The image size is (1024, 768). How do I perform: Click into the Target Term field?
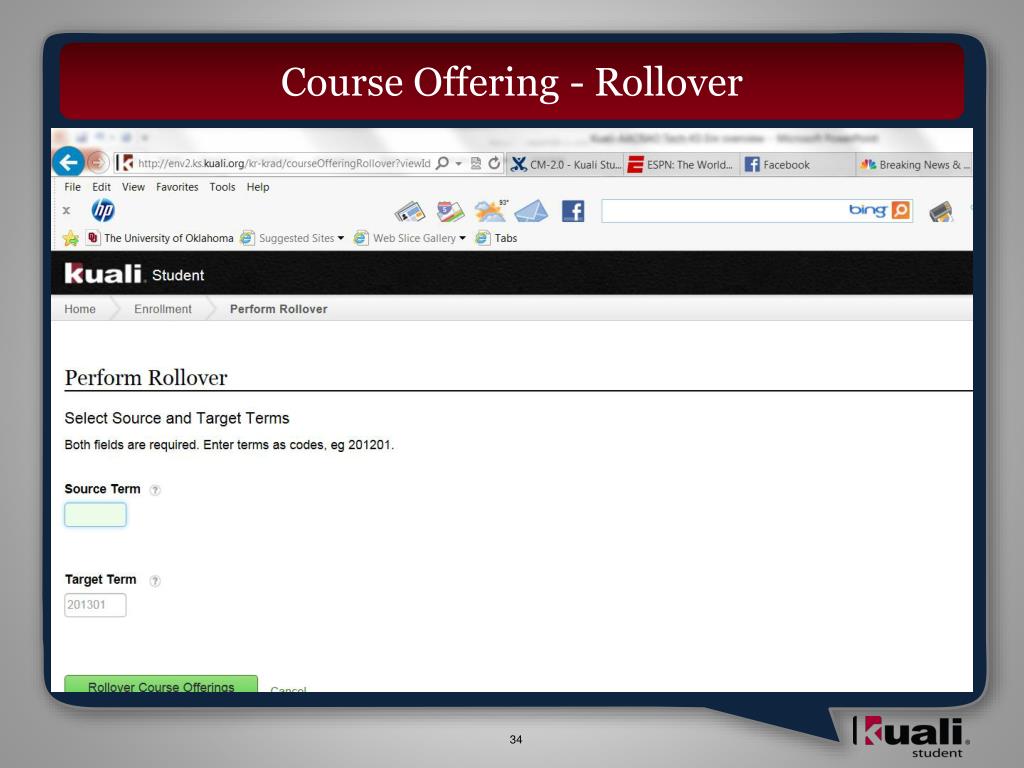click(x=95, y=605)
